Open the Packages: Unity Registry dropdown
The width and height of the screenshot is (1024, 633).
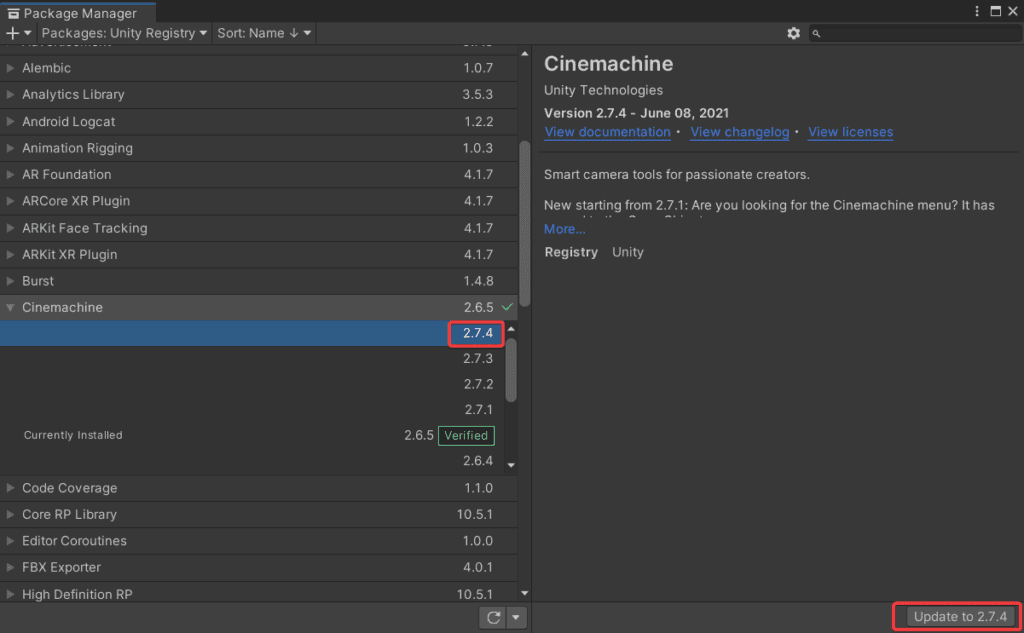click(124, 33)
